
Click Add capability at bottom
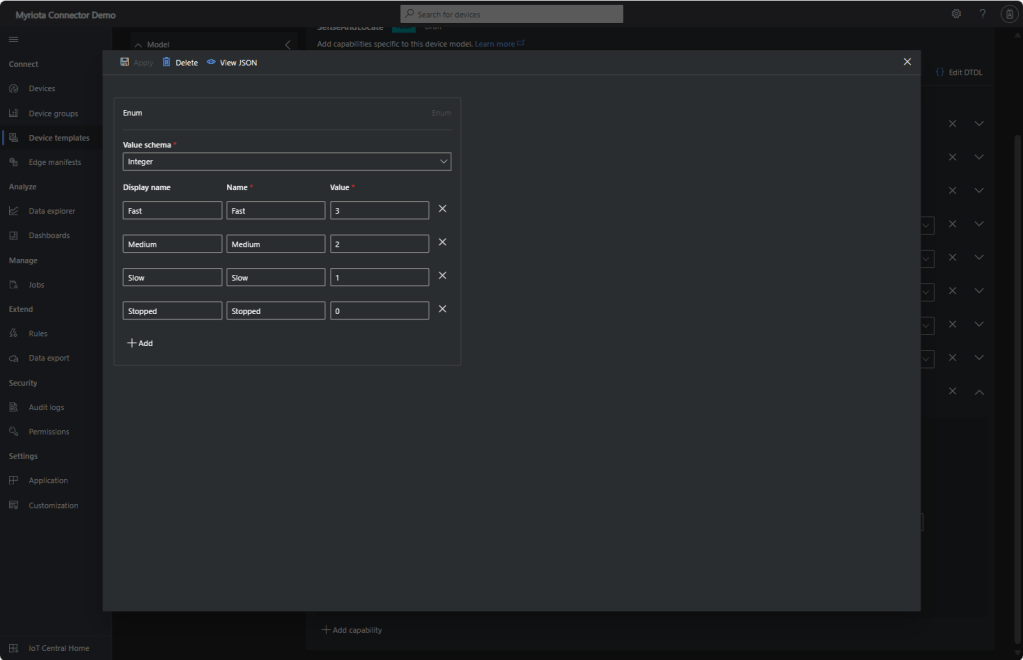point(352,630)
